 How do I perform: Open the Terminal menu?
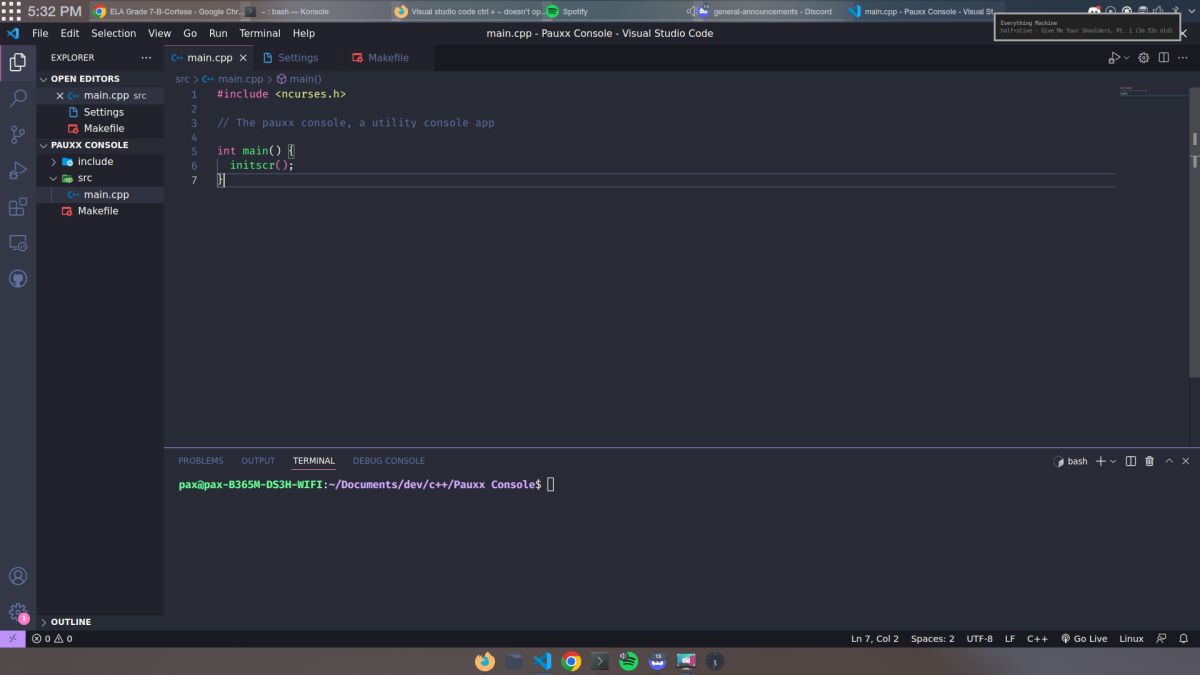[x=260, y=33]
